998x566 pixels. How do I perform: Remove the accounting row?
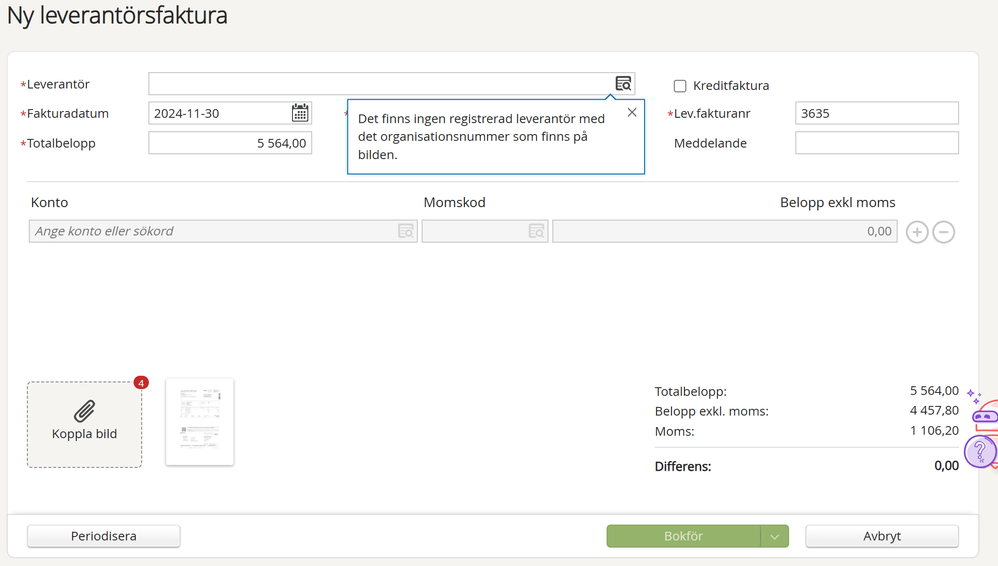943,232
